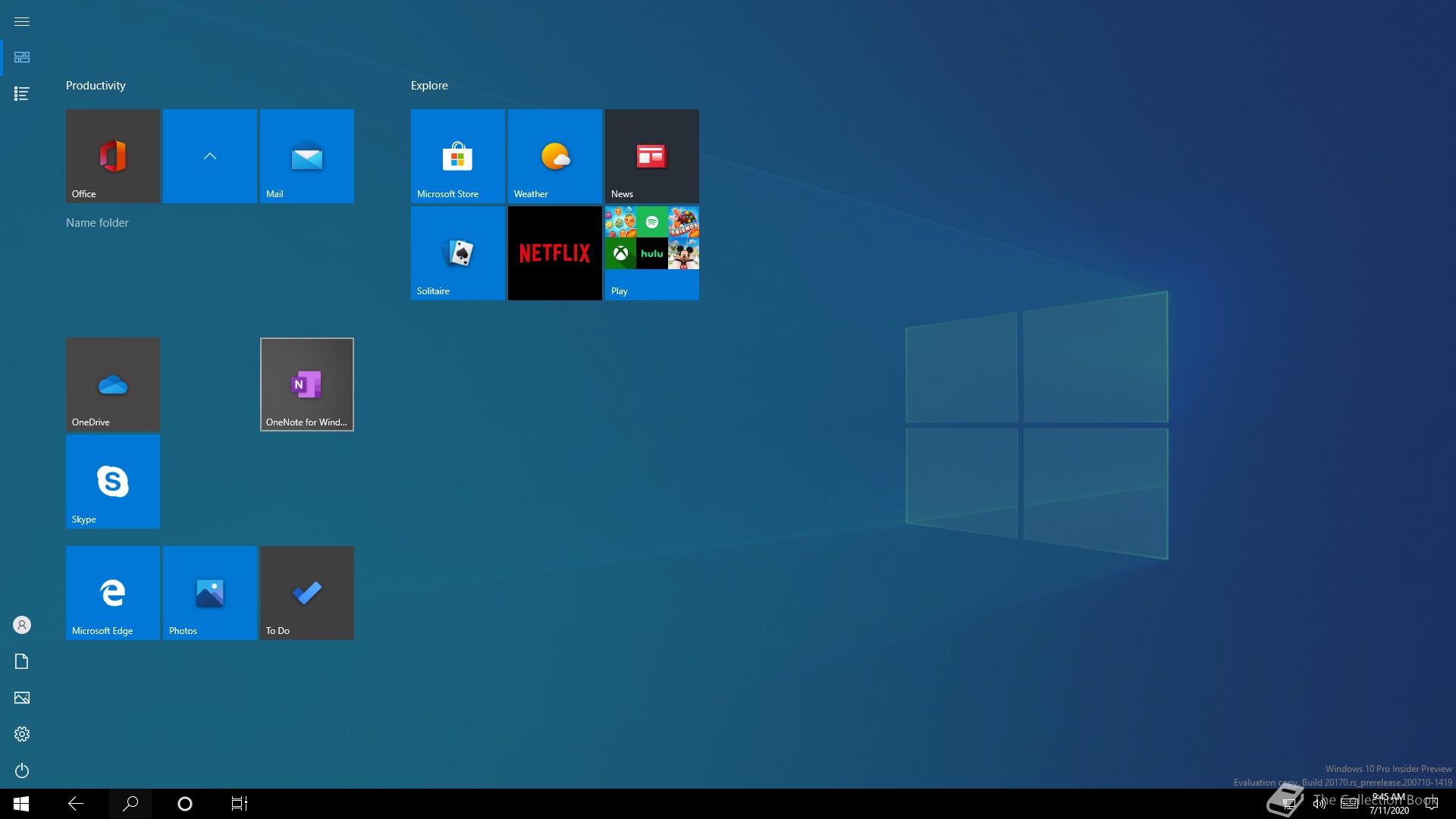Open the Skype tile
This screenshot has height=819, width=1456.
tap(112, 481)
